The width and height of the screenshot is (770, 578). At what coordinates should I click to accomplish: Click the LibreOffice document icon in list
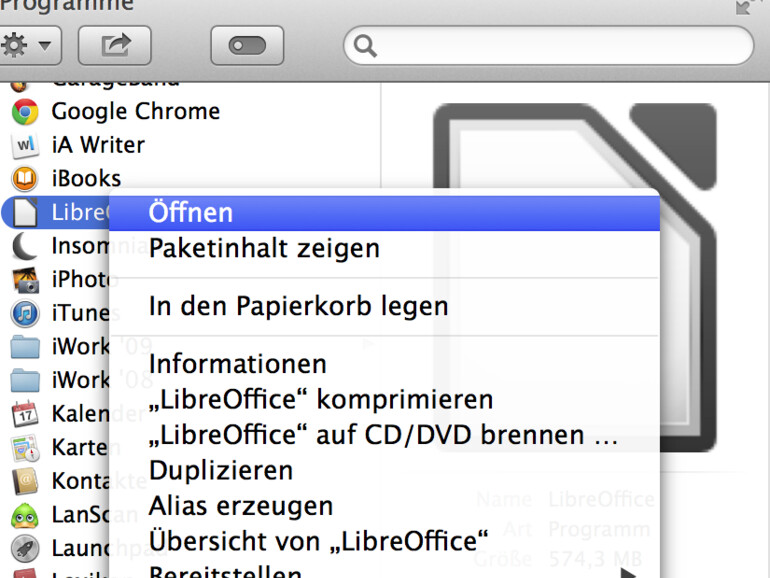pyautogui.click(x=25, y=212)
